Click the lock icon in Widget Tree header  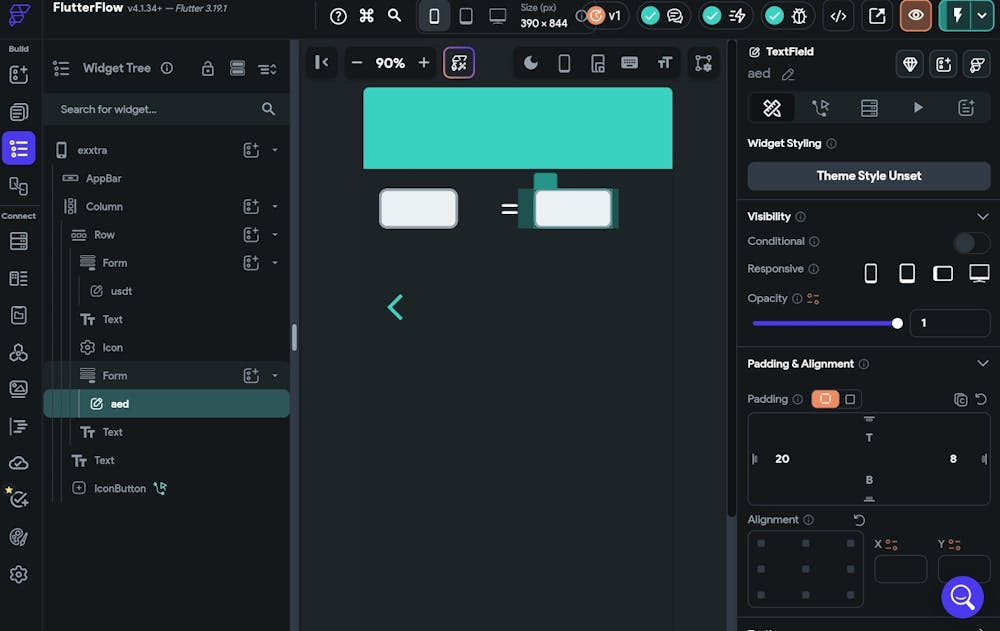pyautogui.click(x=208, y=68)
